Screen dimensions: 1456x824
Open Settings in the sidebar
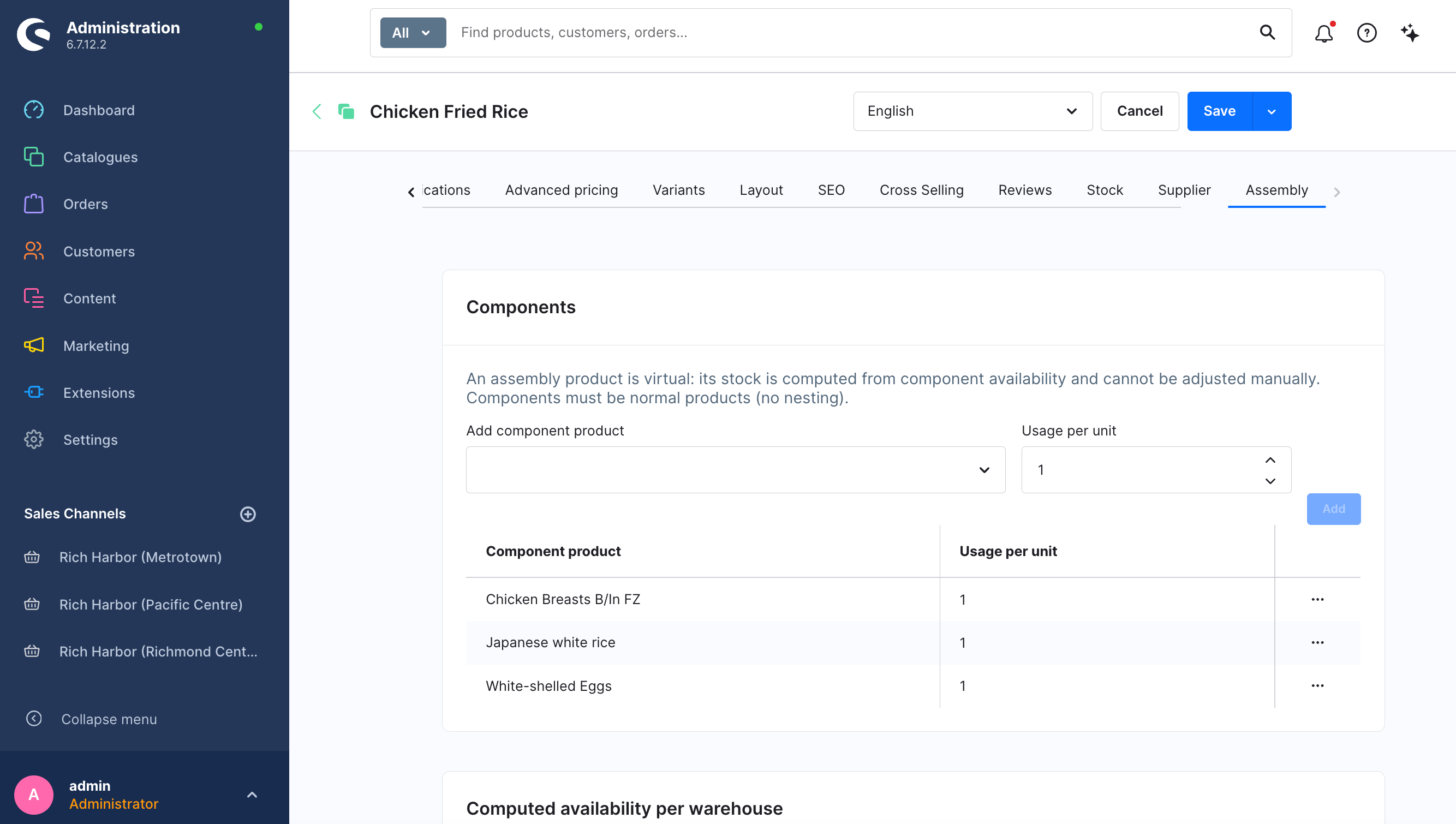click(90, 439)
